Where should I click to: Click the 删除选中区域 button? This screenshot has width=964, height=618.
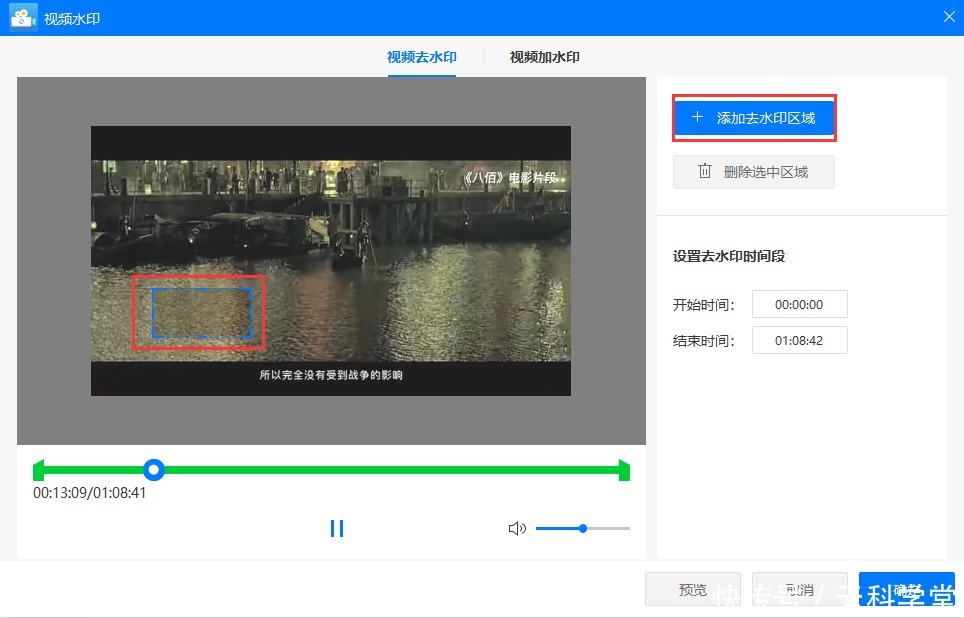(x=754, y=172)
